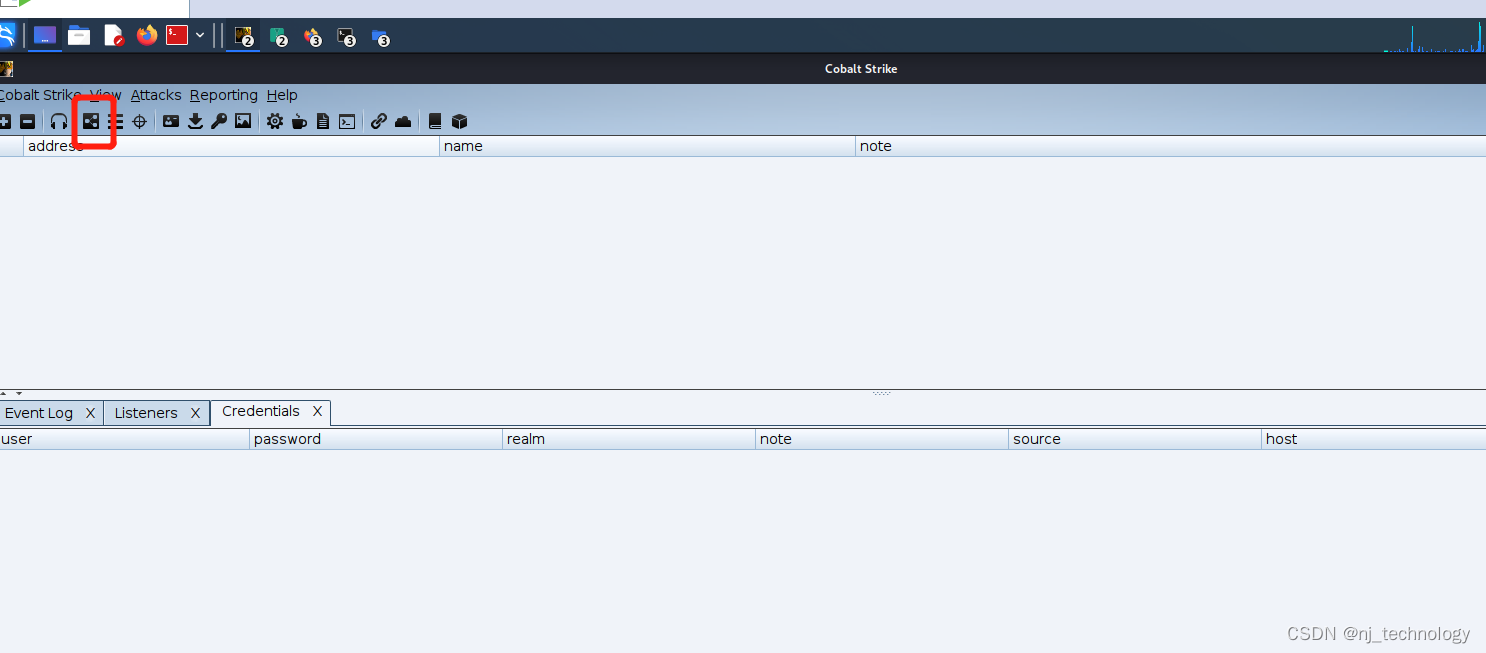The image size is (1486, 653).
Task: Click the split pane collapse-up arrow
Action: coord(3,394)
